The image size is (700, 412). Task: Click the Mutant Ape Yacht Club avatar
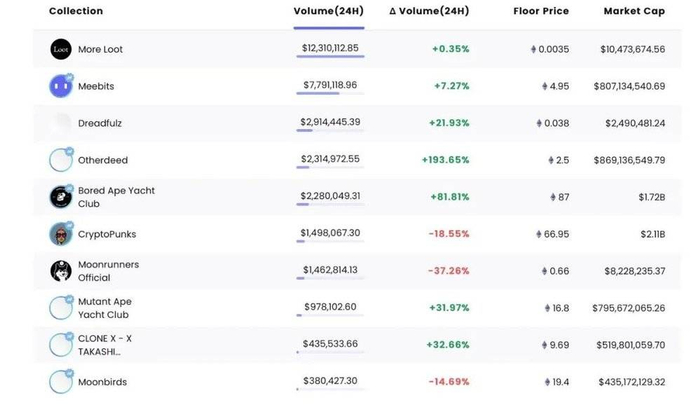[61, 308]
